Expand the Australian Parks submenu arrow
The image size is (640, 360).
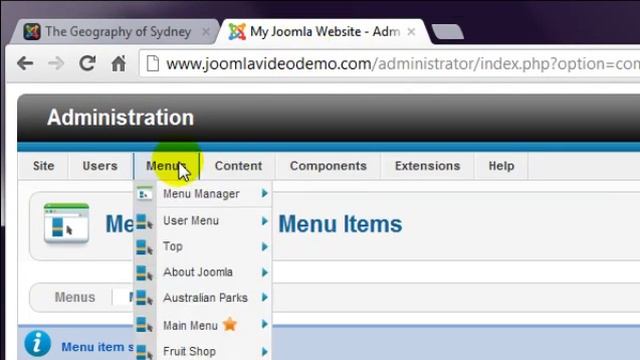coord(264,298)
